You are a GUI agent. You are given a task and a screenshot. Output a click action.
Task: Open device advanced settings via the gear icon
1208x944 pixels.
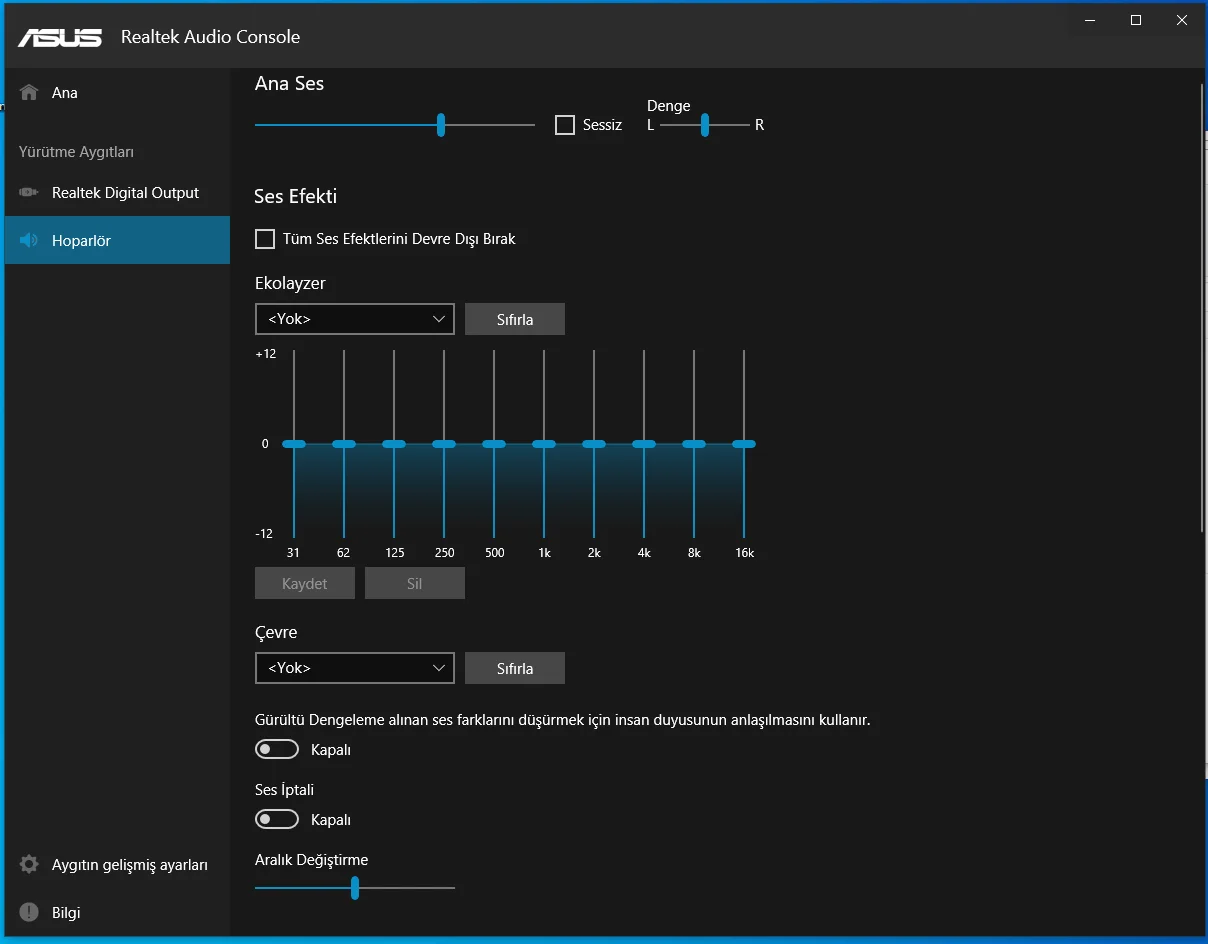pos(27,864)
